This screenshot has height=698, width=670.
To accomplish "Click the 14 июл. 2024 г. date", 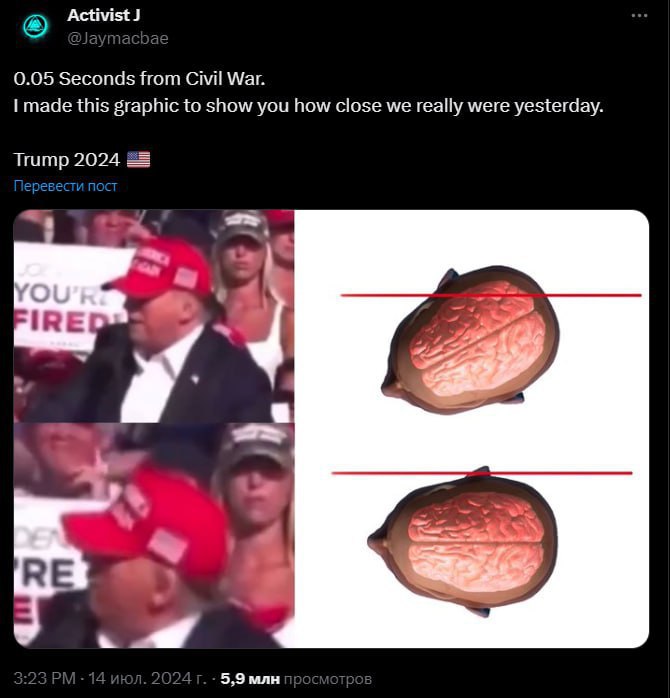I will 147,678.
